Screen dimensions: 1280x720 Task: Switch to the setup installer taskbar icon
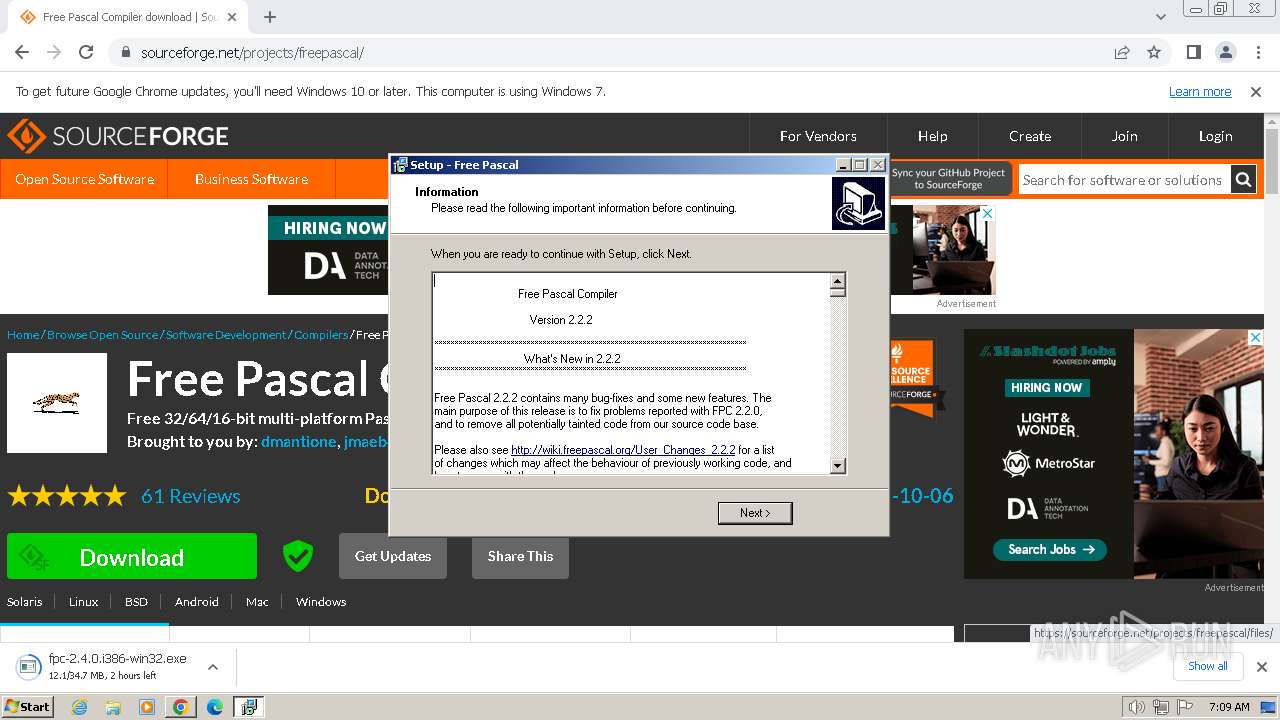248,707
